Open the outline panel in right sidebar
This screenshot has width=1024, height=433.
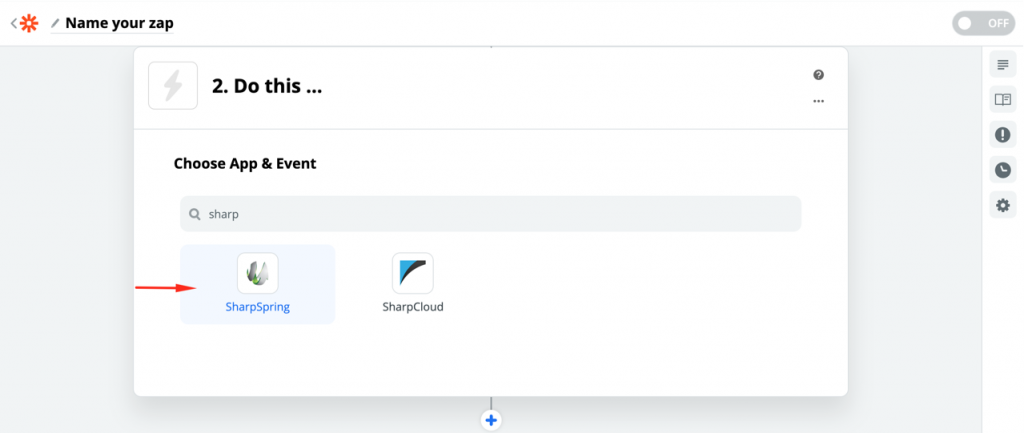point(1002,65)
